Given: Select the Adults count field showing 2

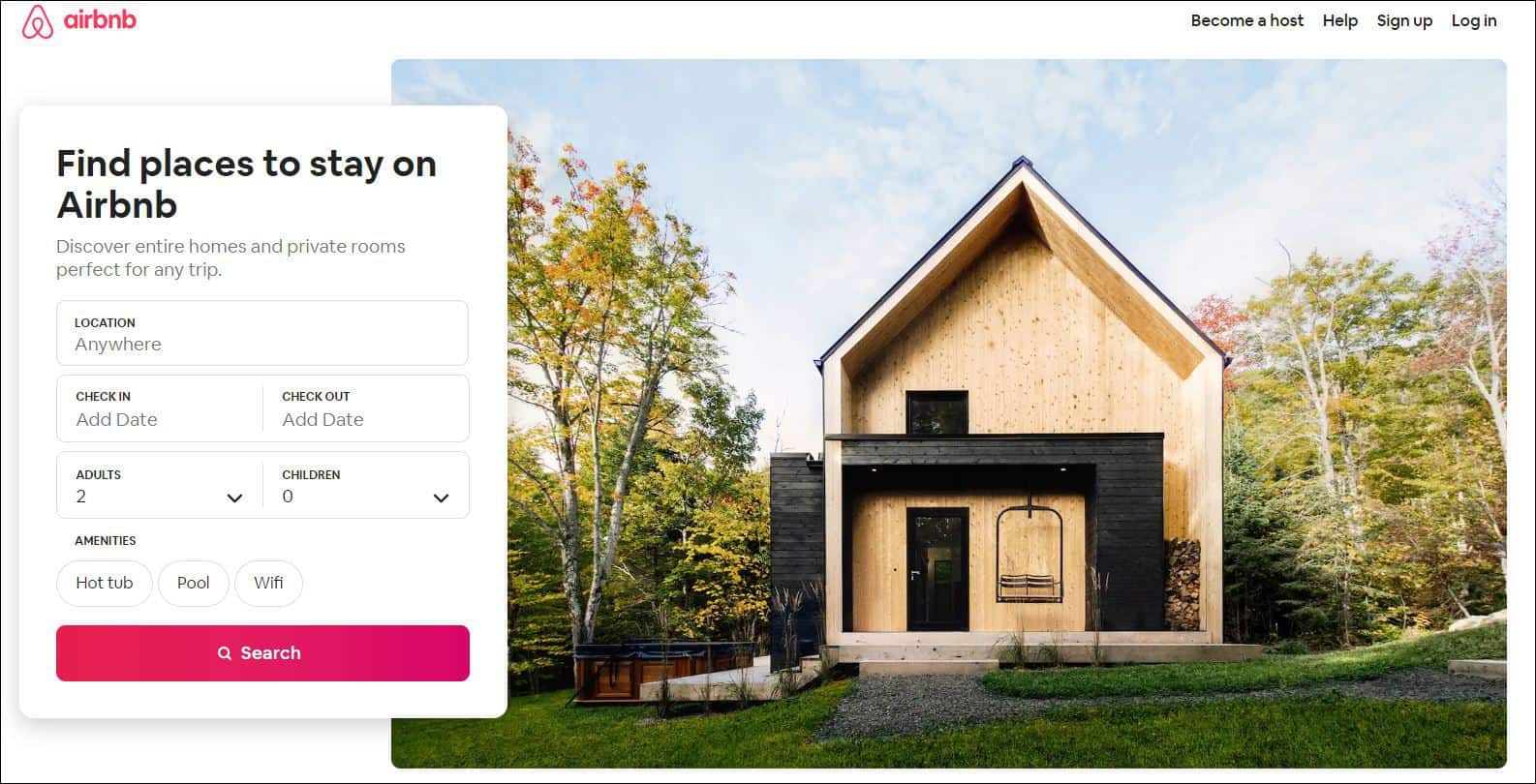Looking at the screenshot, I should (160, 486).
